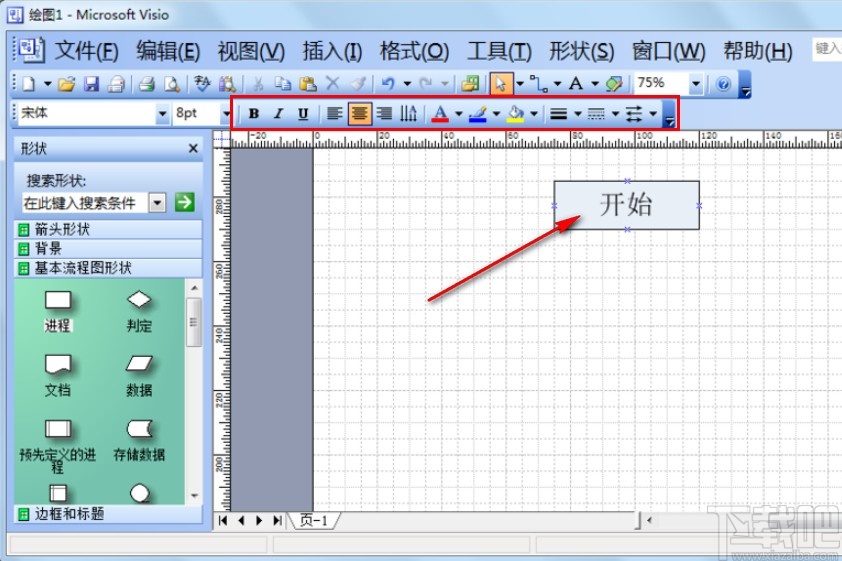842x561 pixels.
Task: Select the 数据 data shape
Action: click(x=139, y=376)
